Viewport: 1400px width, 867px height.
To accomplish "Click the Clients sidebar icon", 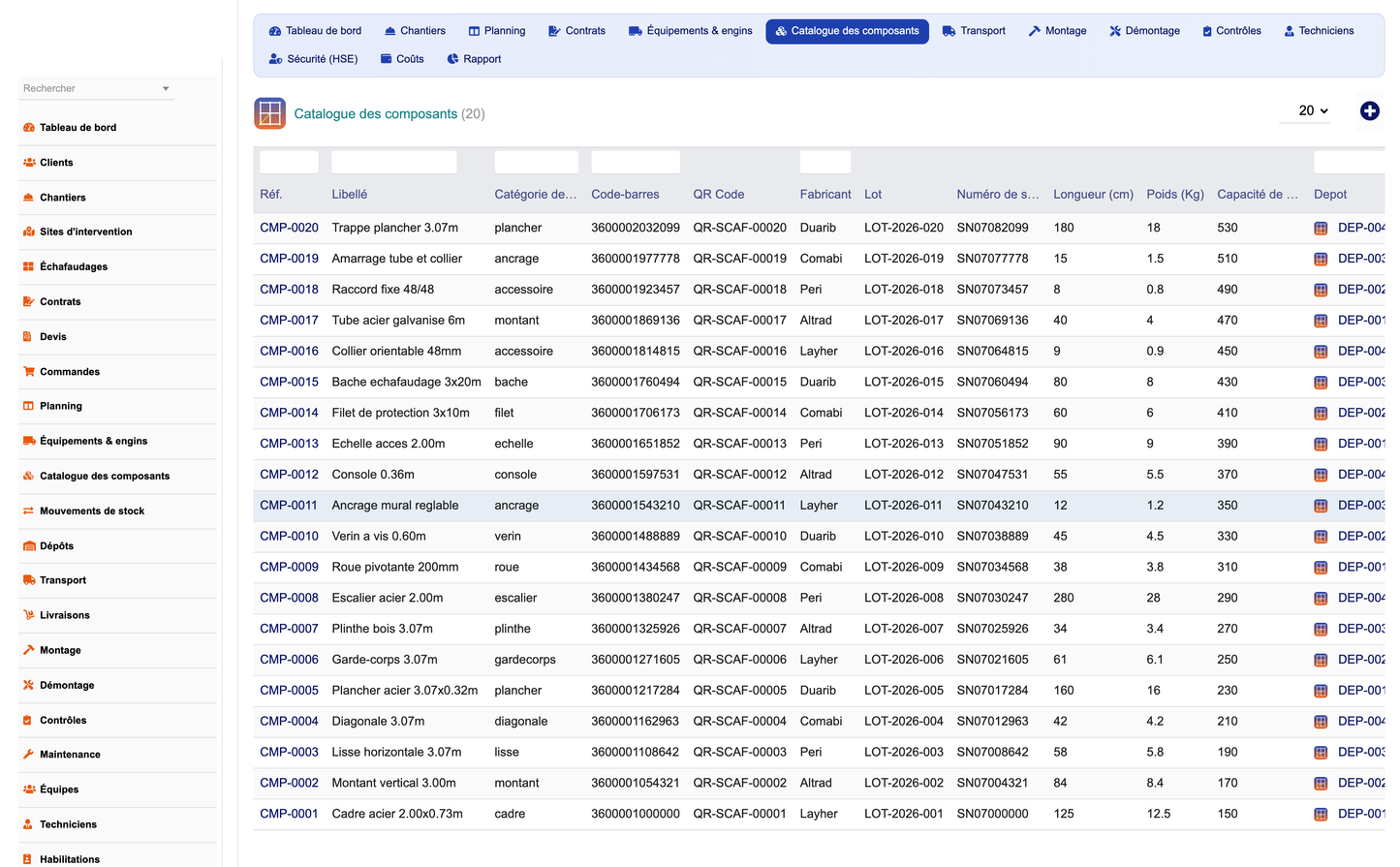I will pyautogui.click(x=29, y=163).
